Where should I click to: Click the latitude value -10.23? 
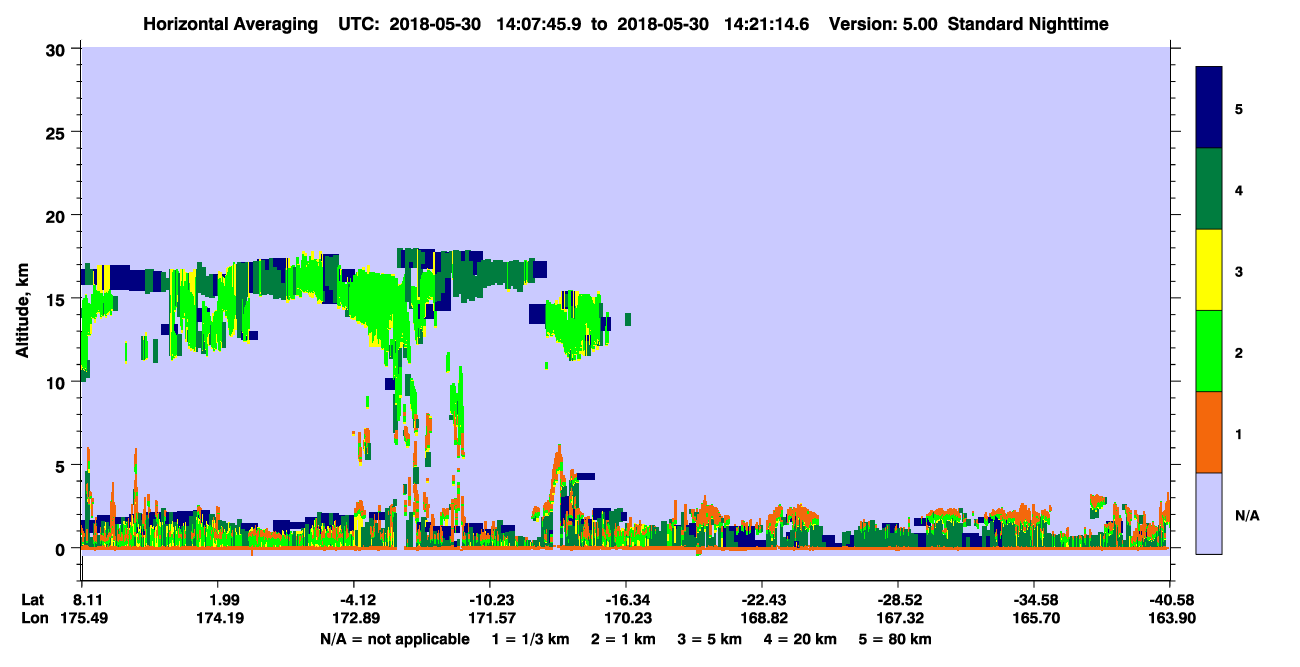point(489,600)
